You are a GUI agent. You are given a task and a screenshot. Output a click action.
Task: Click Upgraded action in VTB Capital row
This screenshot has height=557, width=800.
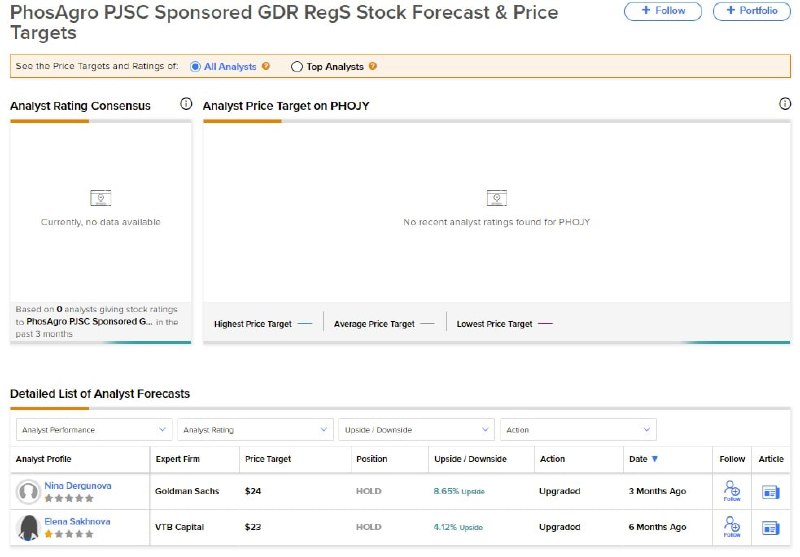[560, 527]
